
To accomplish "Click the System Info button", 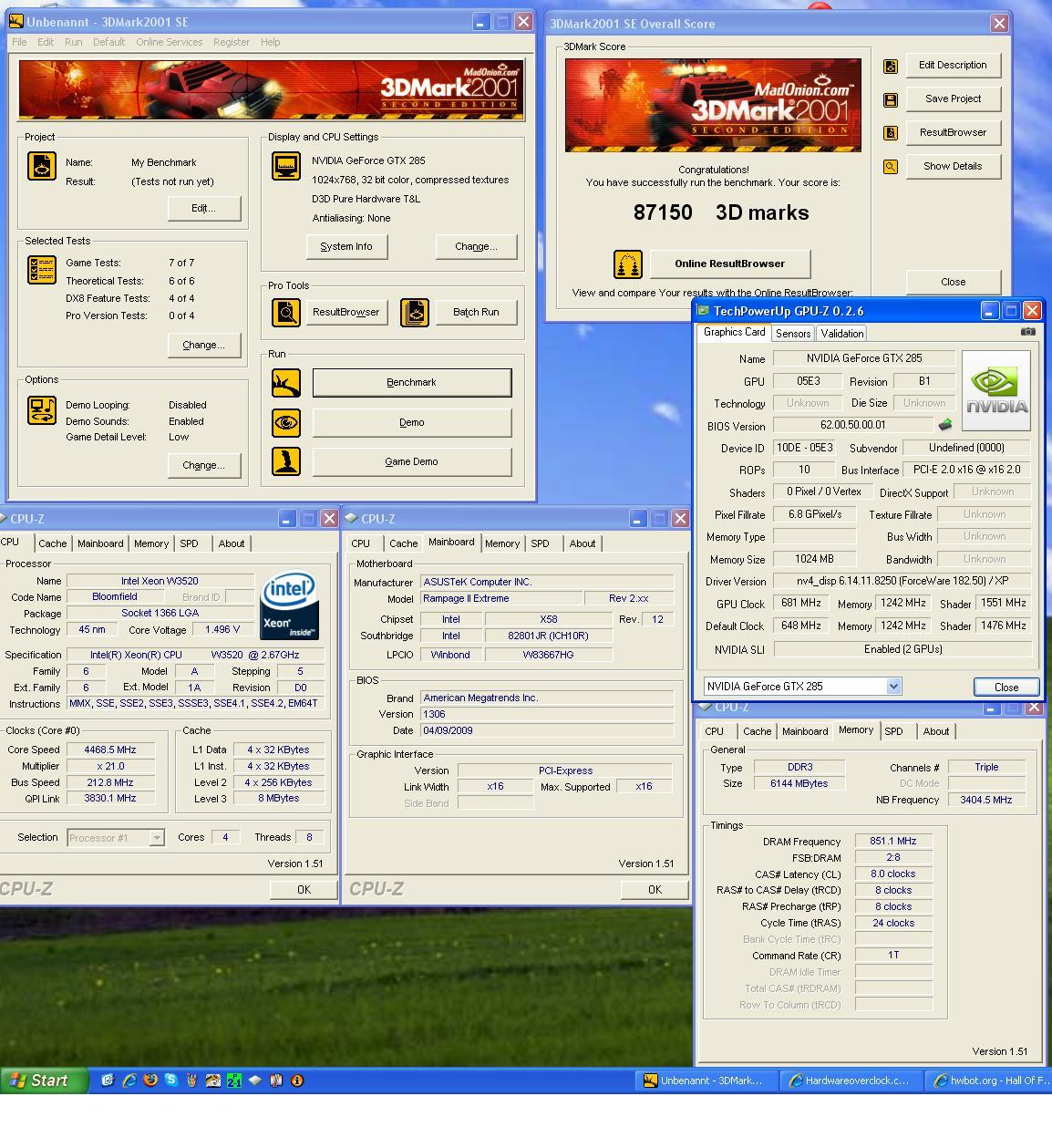I will pos(346,247).
